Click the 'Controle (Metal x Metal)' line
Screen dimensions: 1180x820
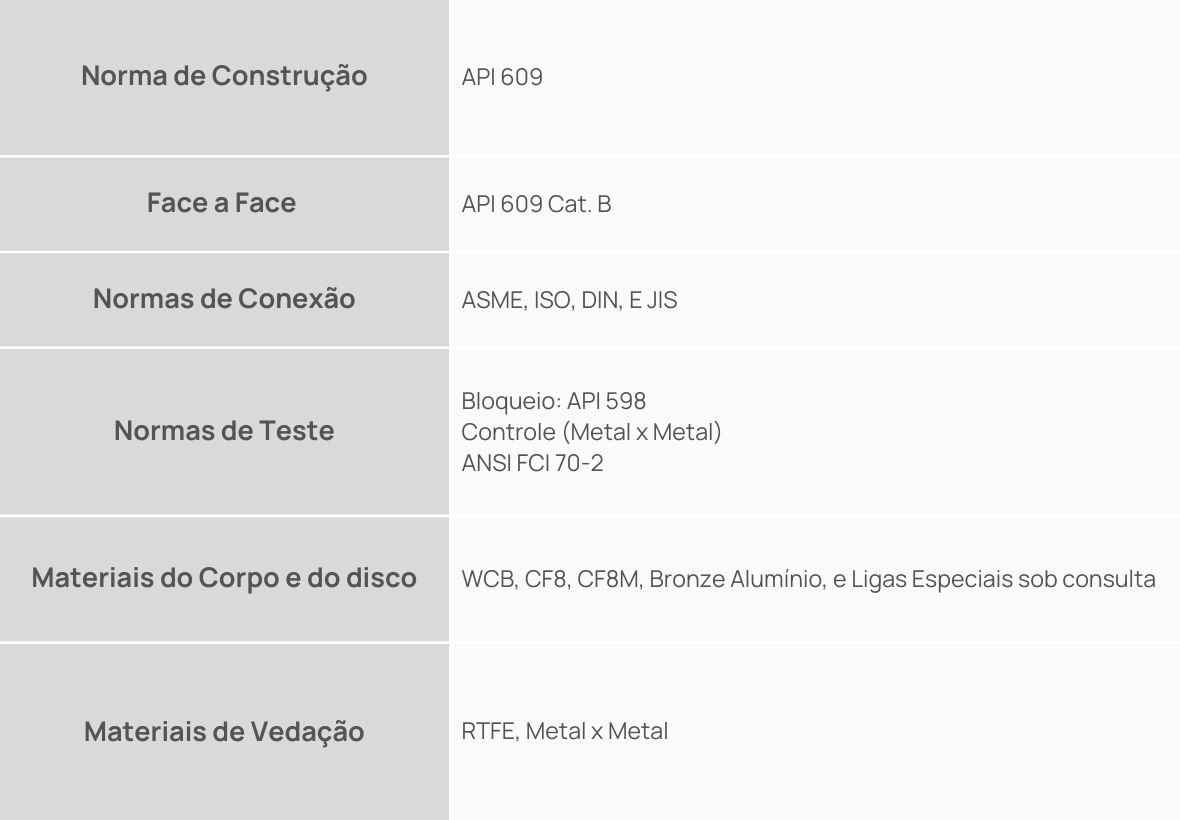[592, 432]
